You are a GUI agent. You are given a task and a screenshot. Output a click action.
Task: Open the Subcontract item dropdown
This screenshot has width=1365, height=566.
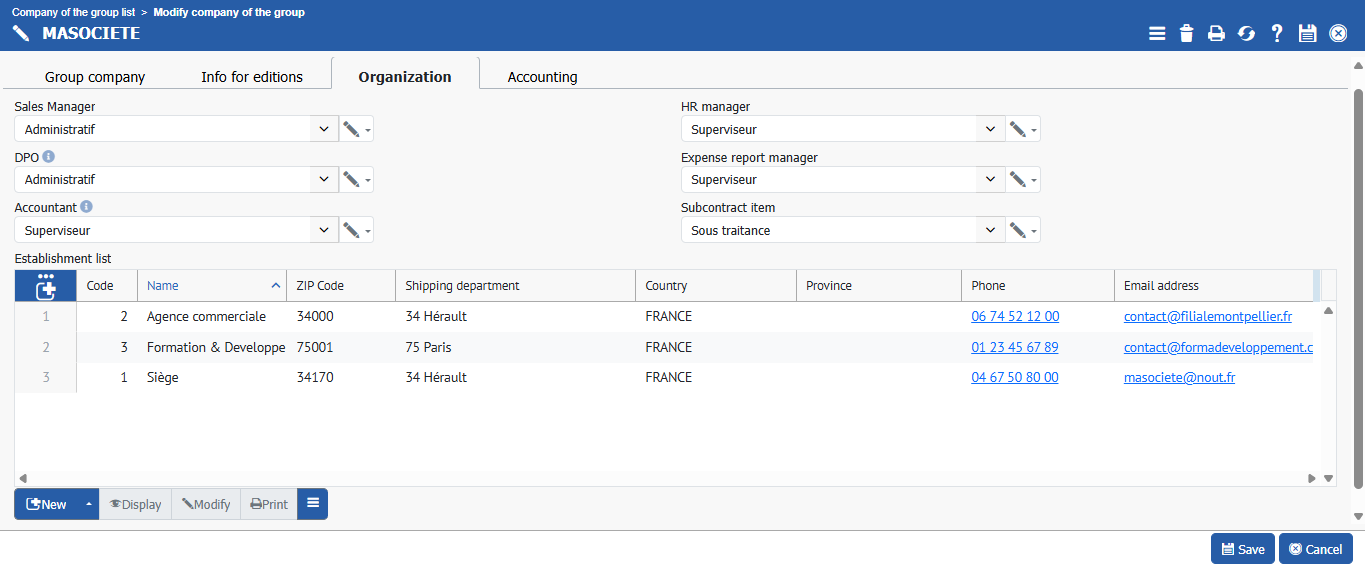(990, 230)
